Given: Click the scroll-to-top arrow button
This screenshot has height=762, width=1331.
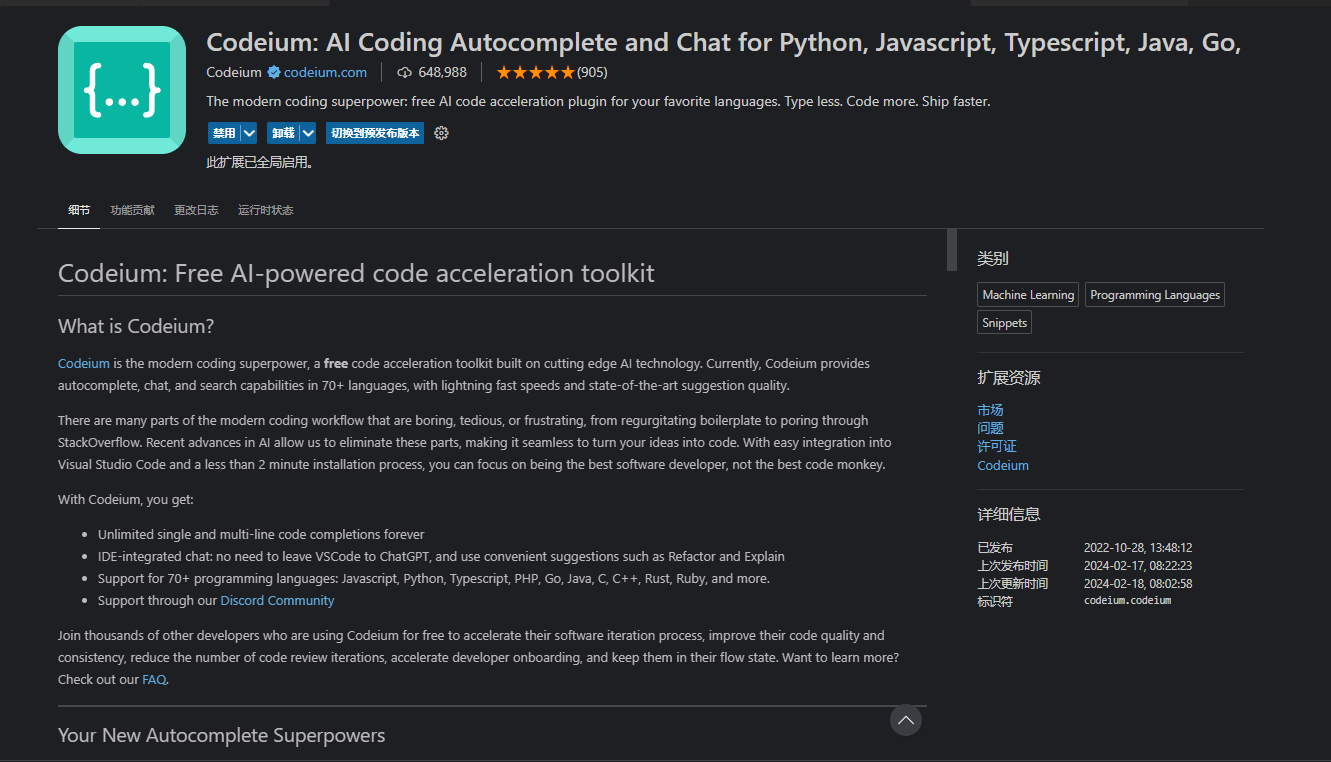Looking at the screenshot, I should tap(905, 720).
